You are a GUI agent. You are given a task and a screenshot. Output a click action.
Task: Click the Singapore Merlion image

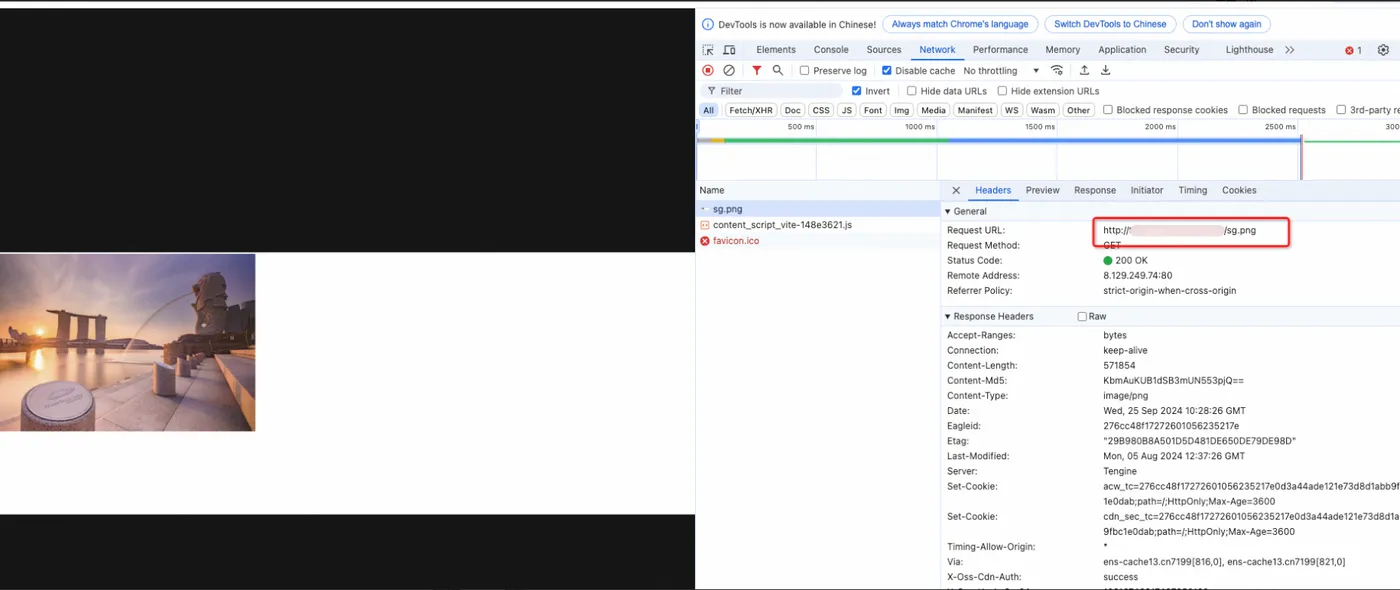128,342
